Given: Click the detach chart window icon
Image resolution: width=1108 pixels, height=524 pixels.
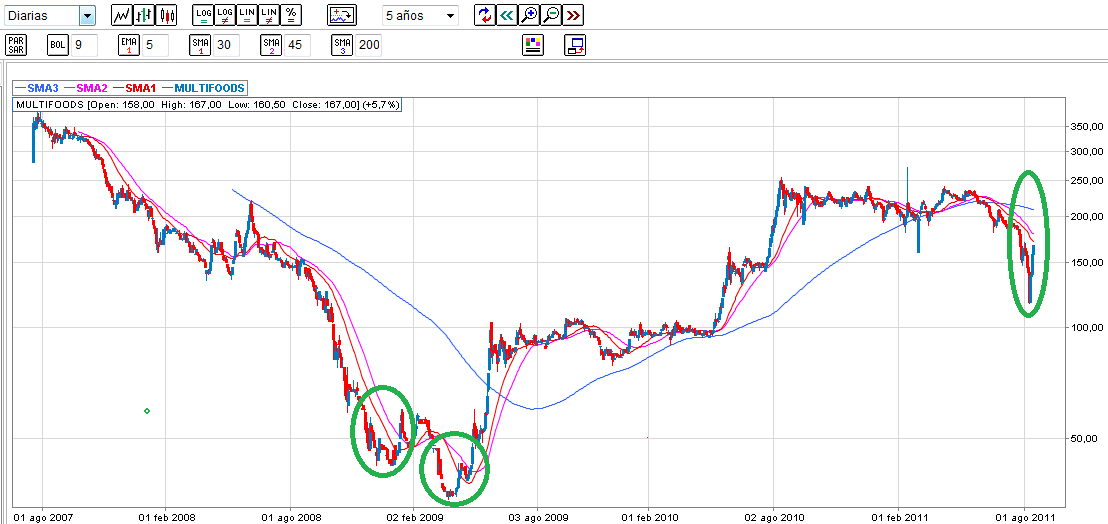Looking at the screenshot, I should [x=575, y=45].
